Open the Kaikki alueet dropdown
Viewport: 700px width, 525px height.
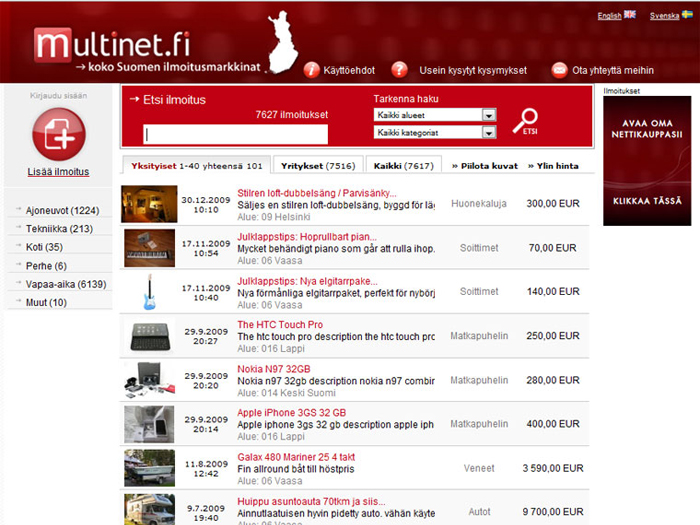[435, 115]
